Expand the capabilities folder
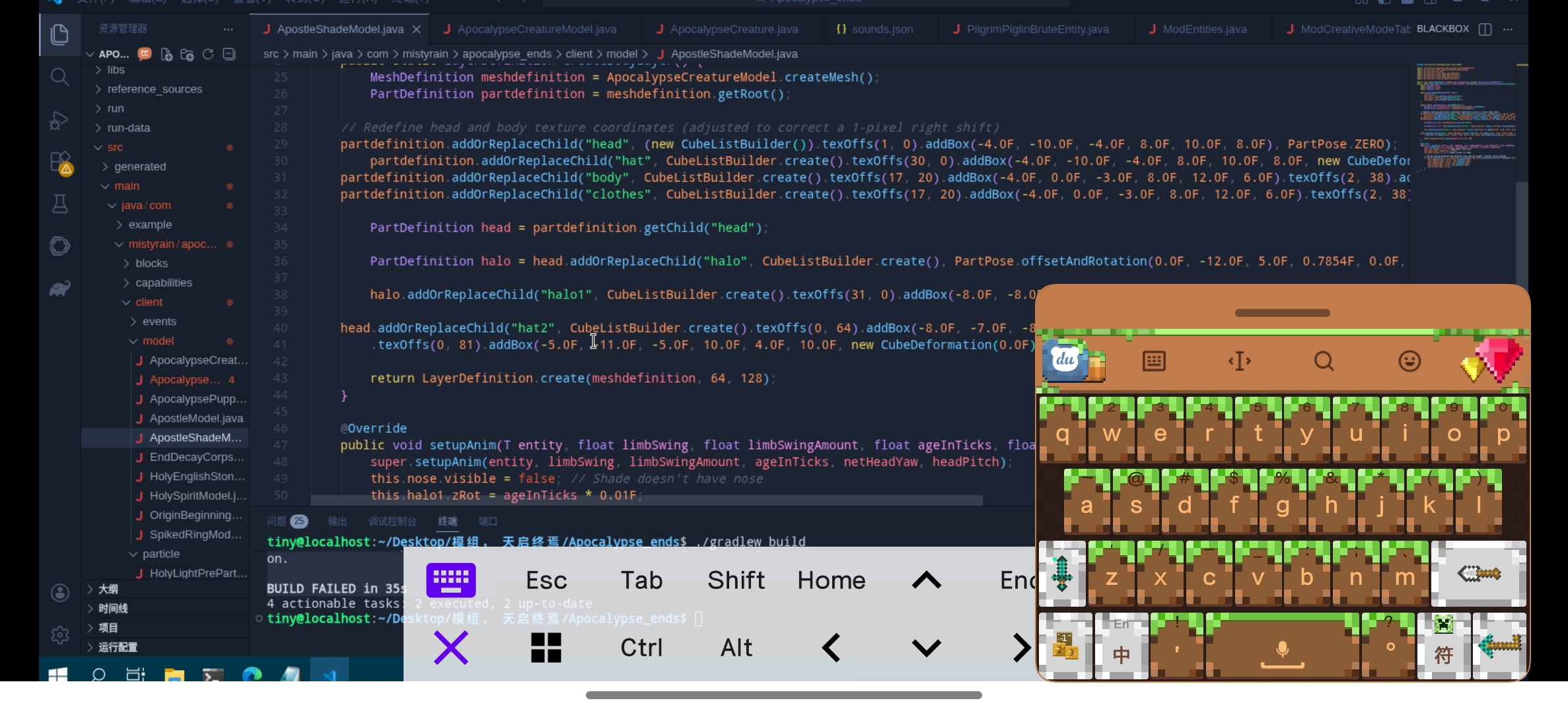 click(x=164, y=282)
